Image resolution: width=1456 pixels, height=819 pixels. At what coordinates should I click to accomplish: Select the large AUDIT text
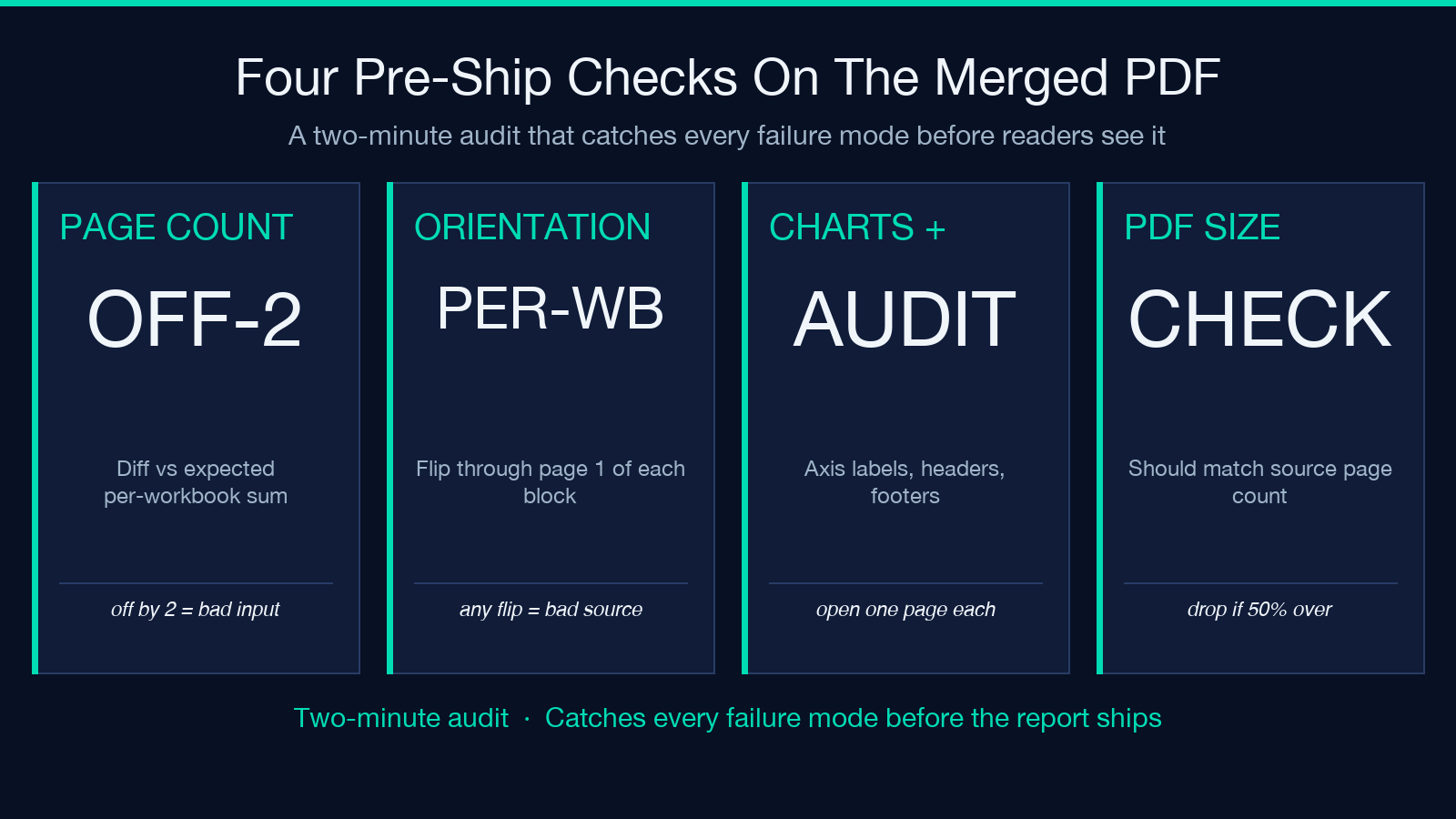[x=905, y=319]
